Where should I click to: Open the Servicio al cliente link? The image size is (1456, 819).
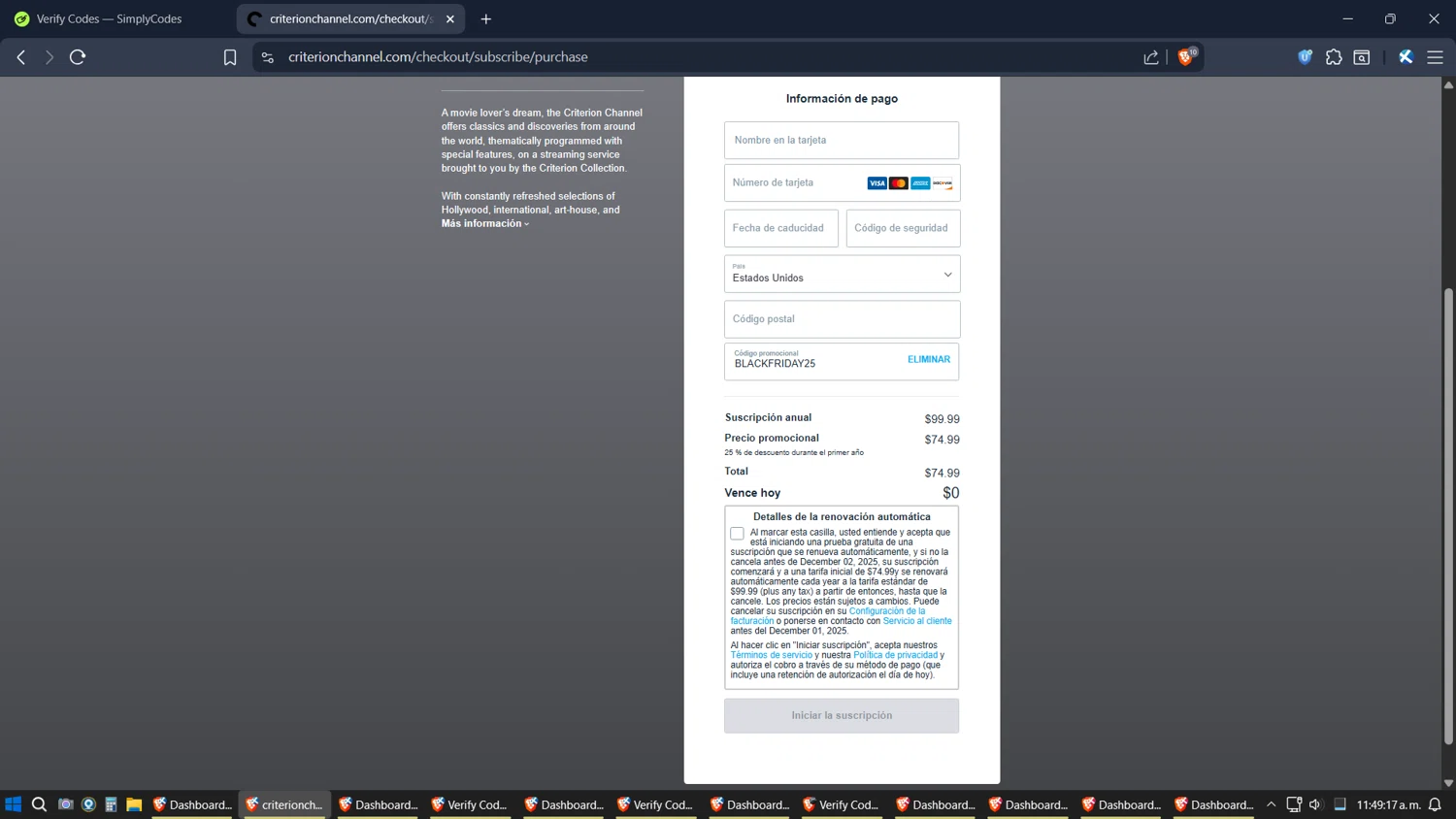point(917,621)
